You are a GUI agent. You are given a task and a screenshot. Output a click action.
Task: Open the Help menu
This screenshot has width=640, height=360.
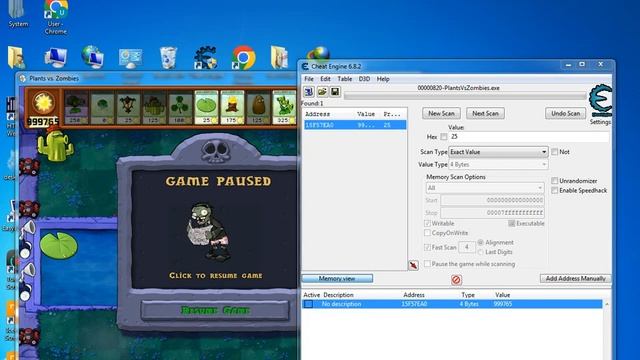(x=383, y=79)
